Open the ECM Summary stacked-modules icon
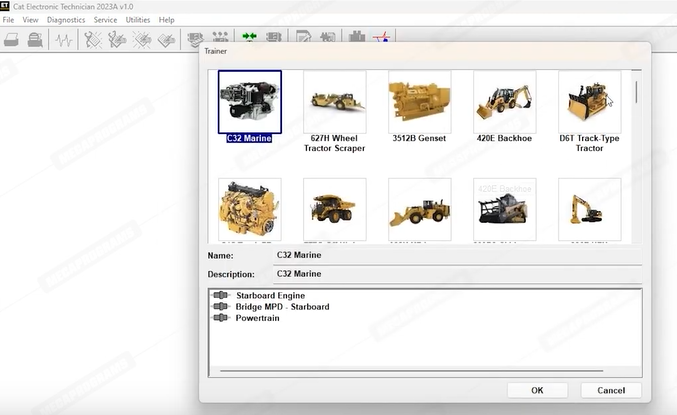677x415 pixels. tap(195, 39)
